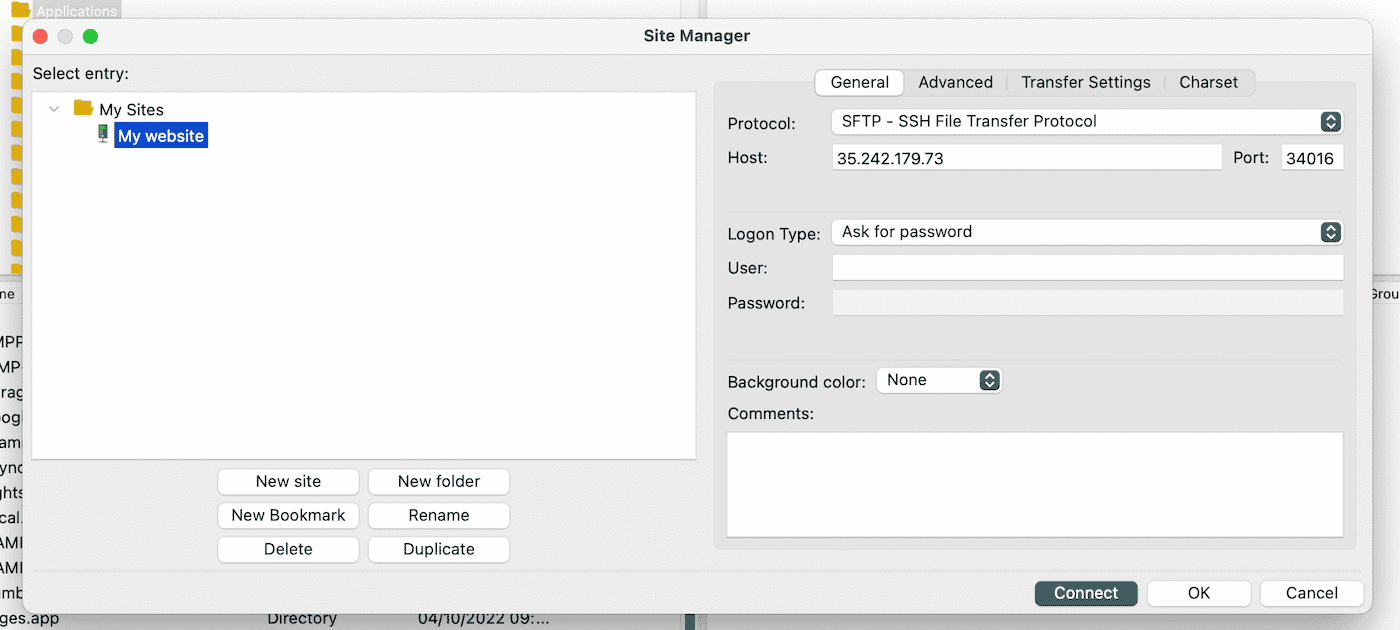Switch to the Advanced tab
The image size is (1400, 630).
(x=955, y=83)
